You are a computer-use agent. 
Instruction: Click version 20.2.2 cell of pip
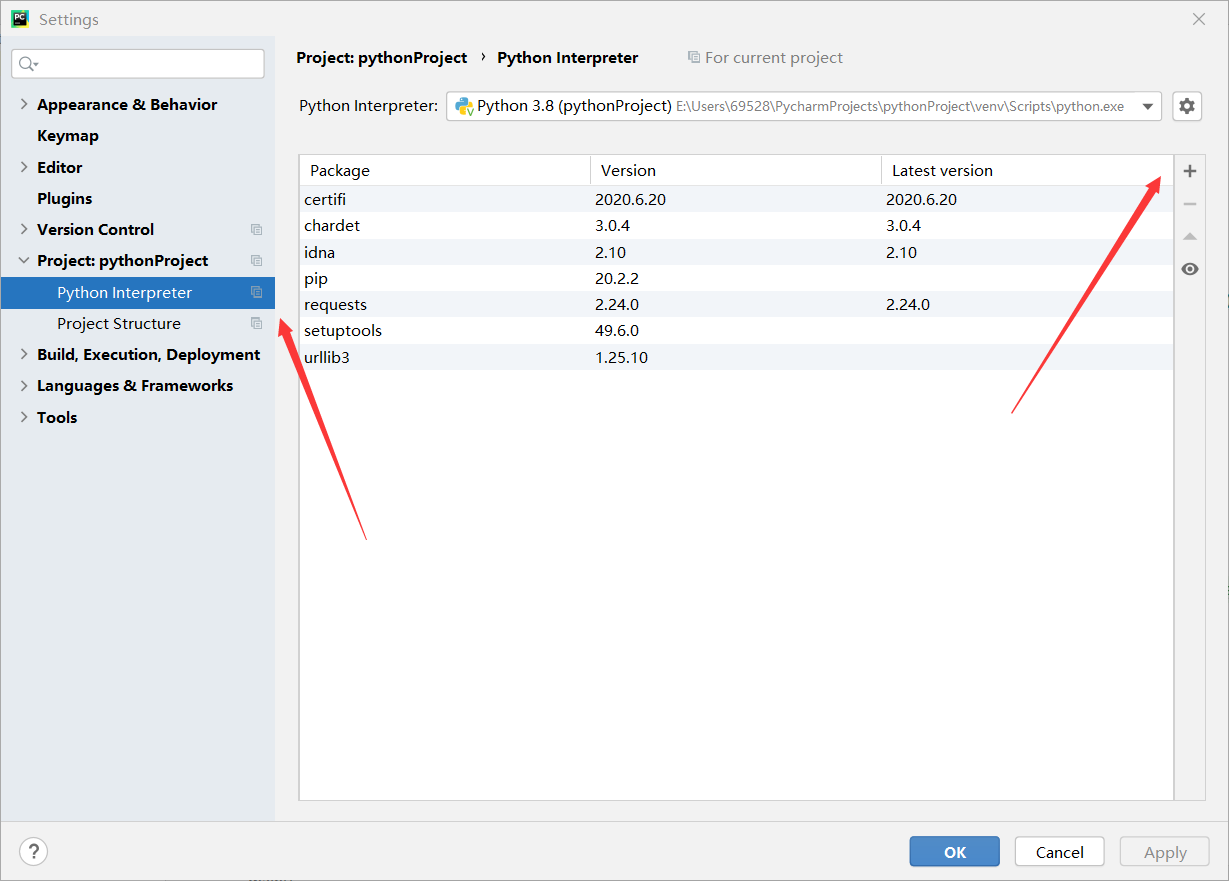617,278
